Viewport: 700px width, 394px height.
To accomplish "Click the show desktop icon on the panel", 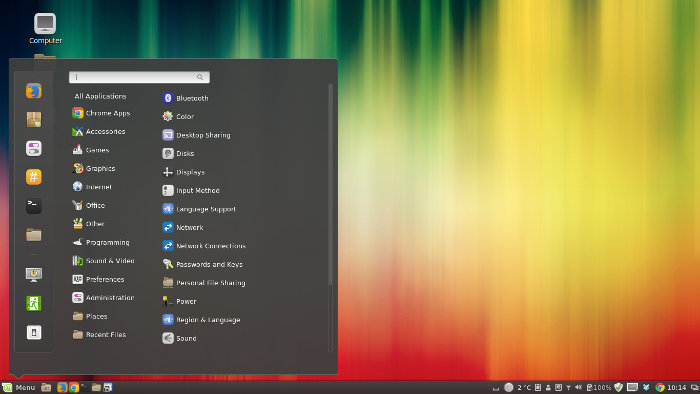I will click(x=46, y=387).
